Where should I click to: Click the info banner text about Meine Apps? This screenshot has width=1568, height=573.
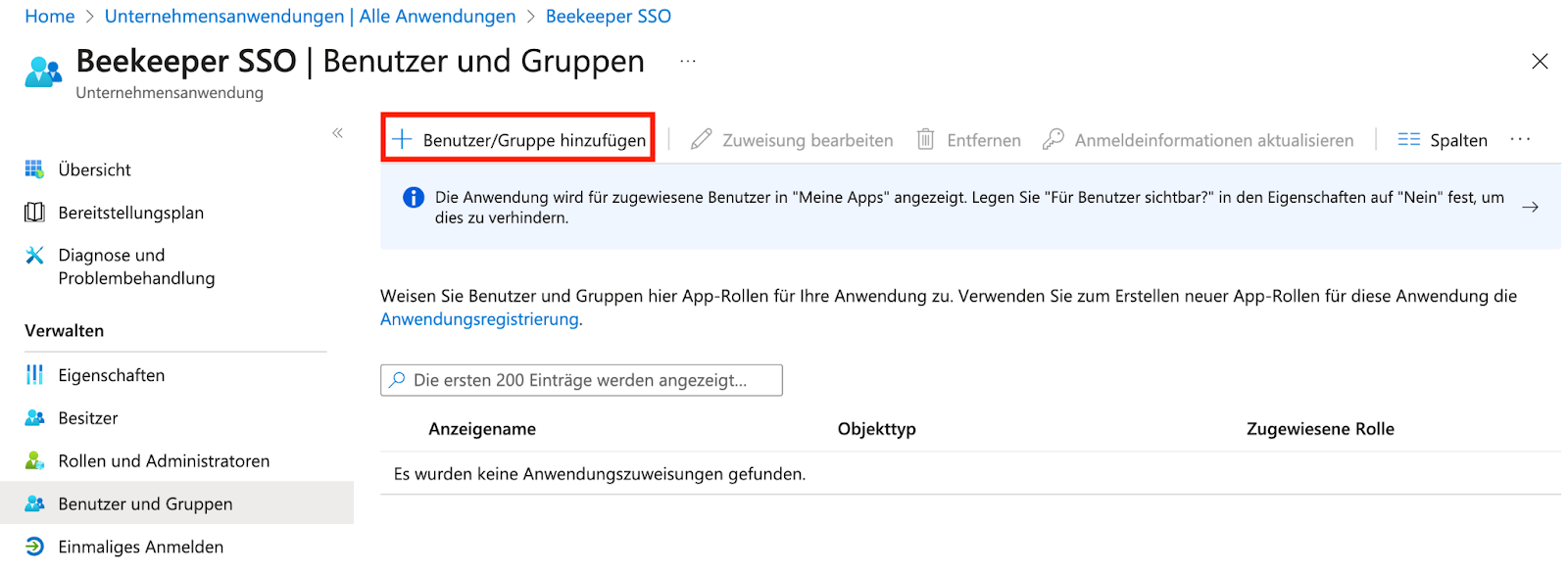click(x=969, y=207)
